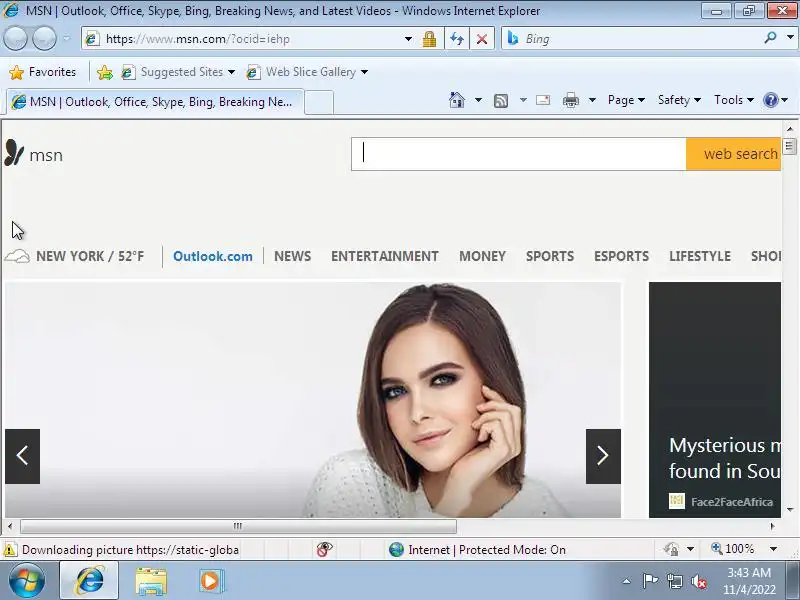Open the Page menu

(x=626, y=100)
